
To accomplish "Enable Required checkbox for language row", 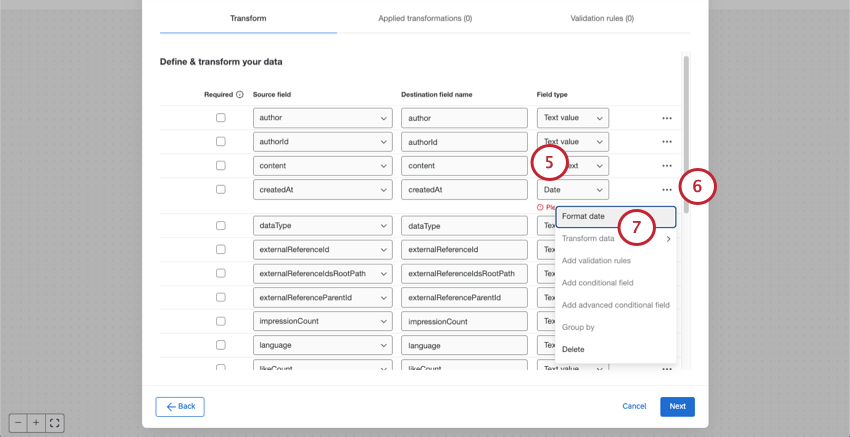I will 221,345.
